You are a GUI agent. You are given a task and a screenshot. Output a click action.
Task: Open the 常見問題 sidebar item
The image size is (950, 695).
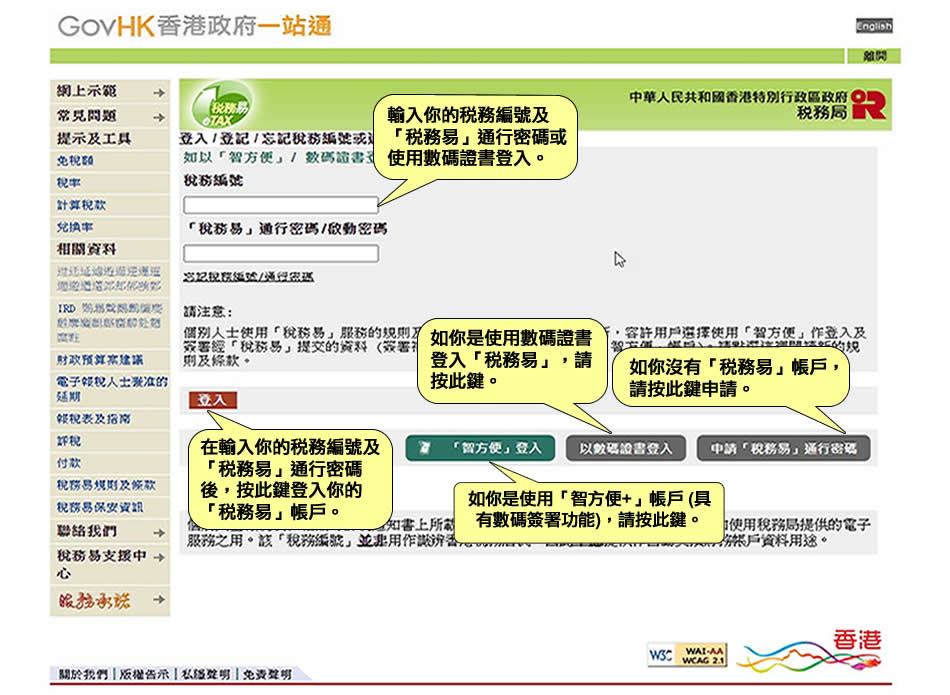click(110, 116)
